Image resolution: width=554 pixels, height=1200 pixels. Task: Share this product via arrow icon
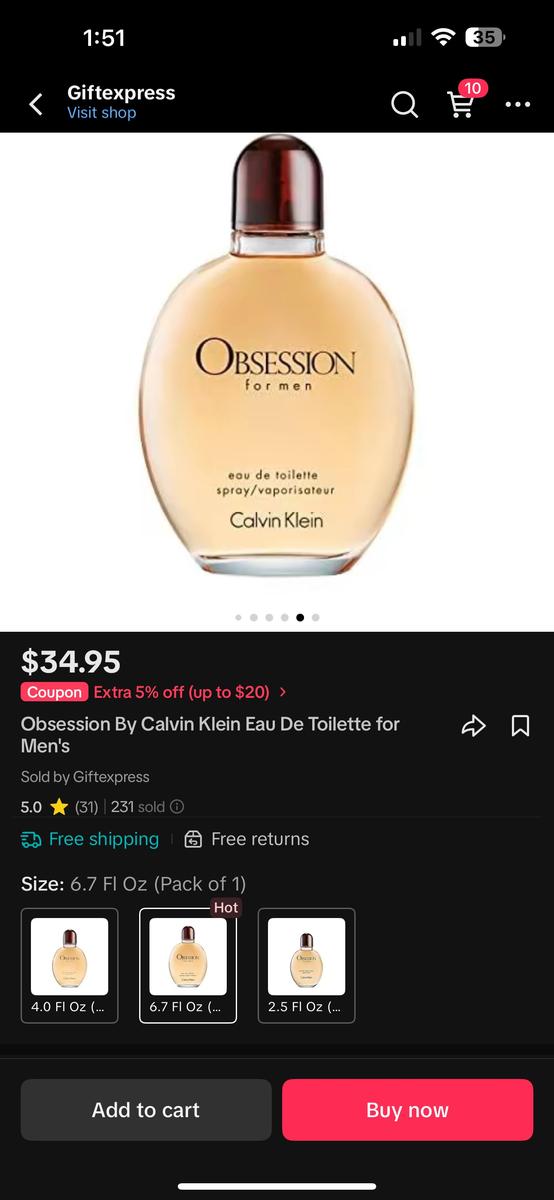click(473, 726)
